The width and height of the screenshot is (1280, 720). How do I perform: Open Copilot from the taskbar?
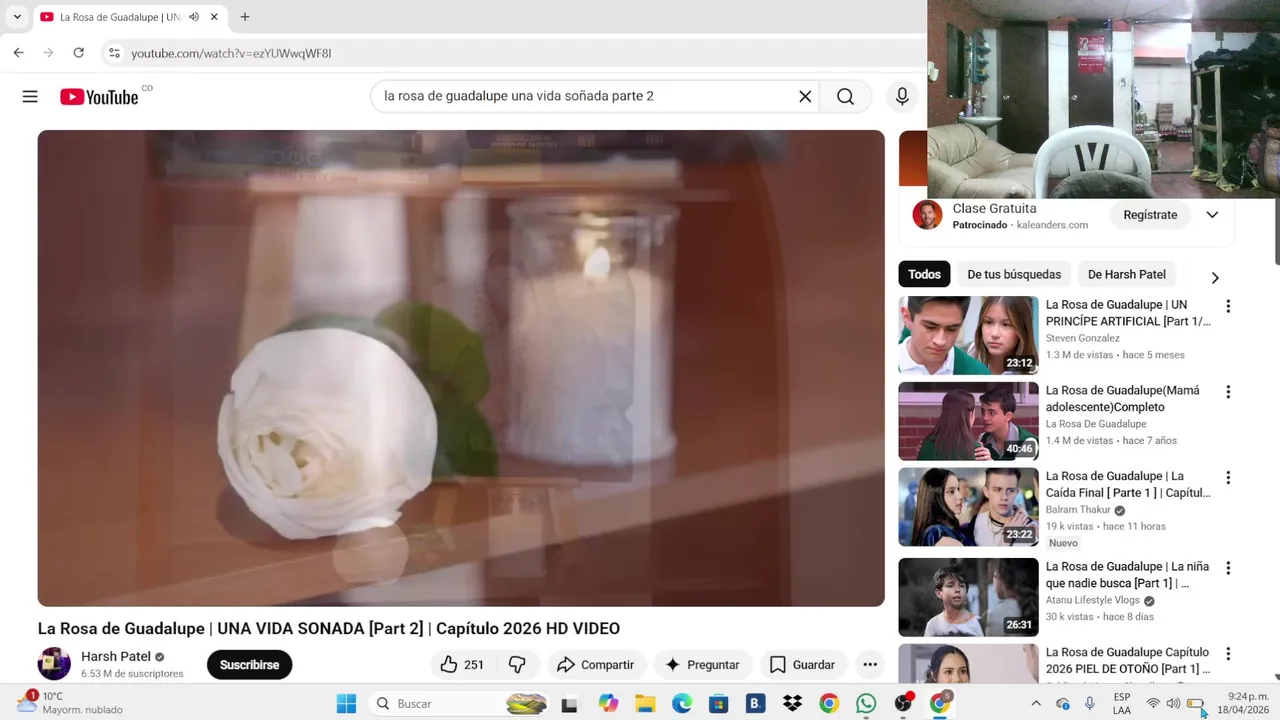pyautogui.click(x=608, y=704)
